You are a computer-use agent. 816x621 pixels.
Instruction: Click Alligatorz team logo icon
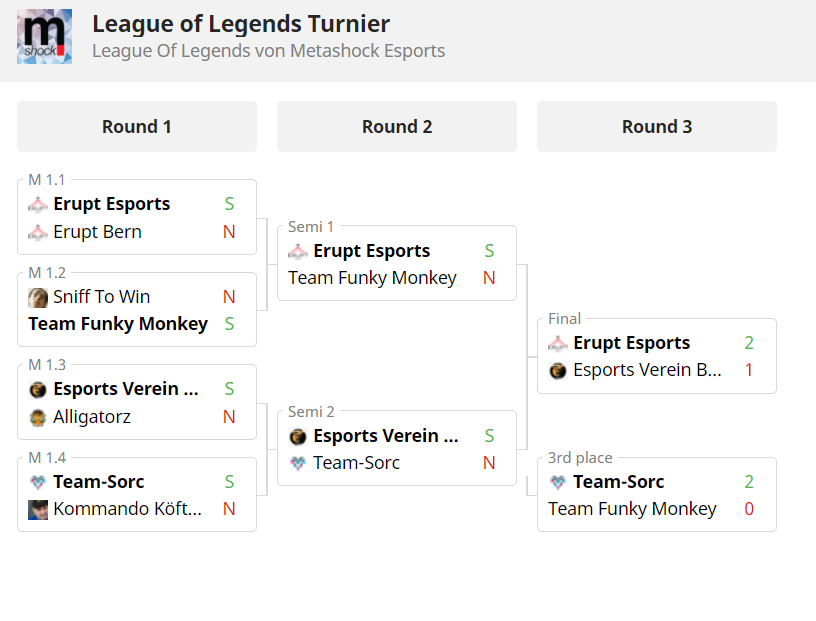(x=38, y=417)
